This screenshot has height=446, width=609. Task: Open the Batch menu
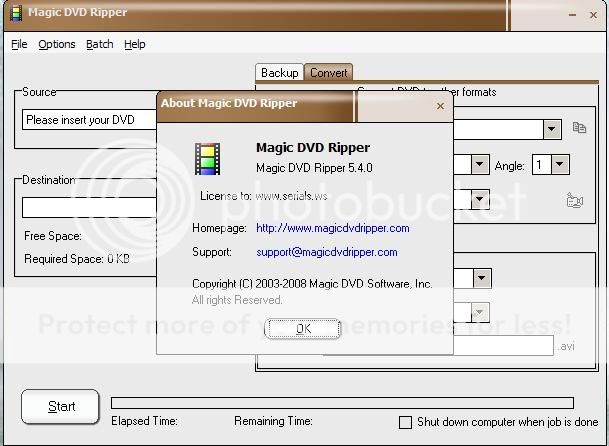point(100,44)
